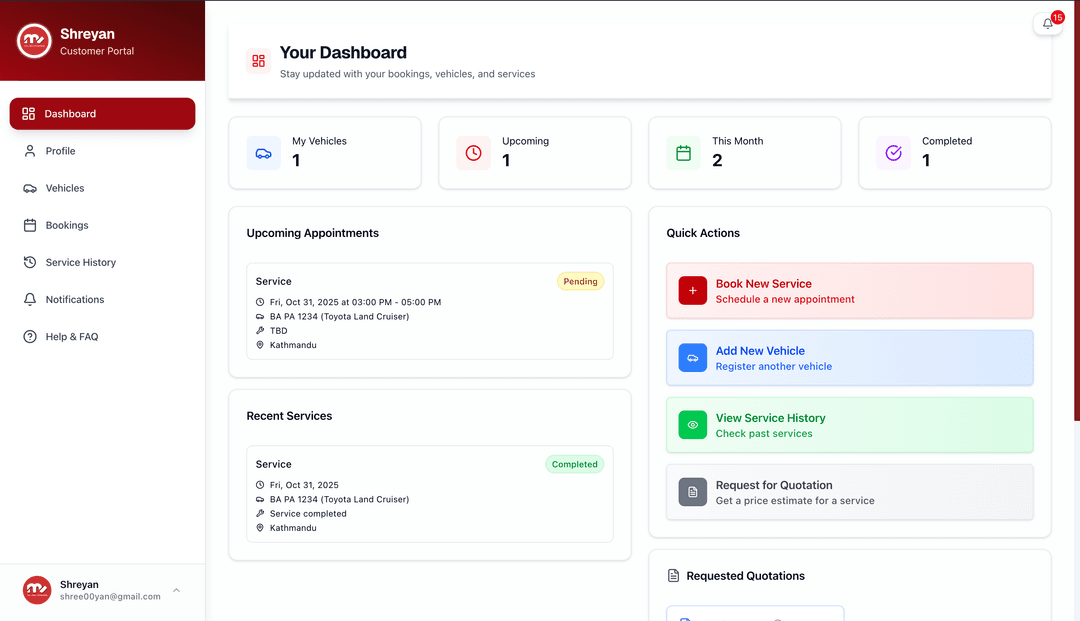Click the red plus icon for Book New Service
This screenshot has width=1080, height=621.
coord(692,291)
